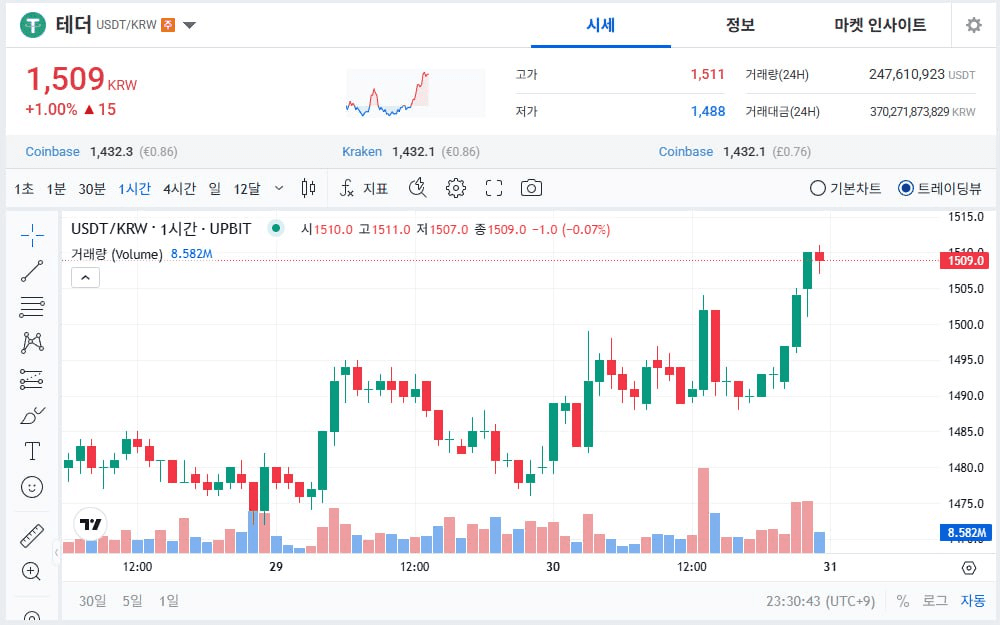
Task: Open the 마켓 인사이트 tab
Action: [x=880, y=25]
